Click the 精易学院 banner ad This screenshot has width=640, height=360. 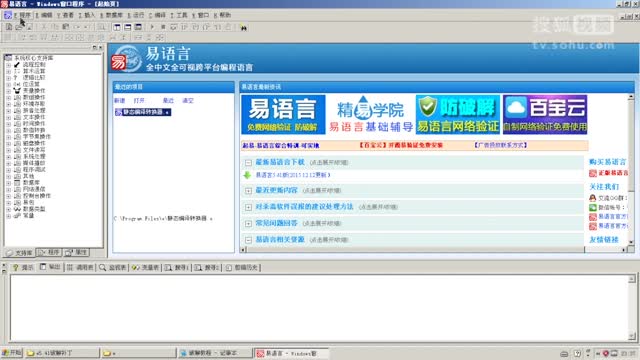pyautogui.click(x=370, y=115)
